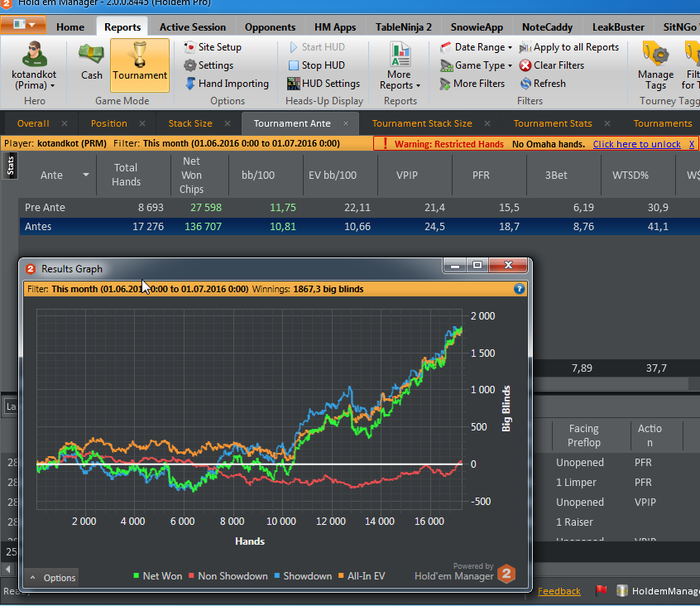Sort by the Facing Preflop column
This screenshot has height=606, width=700.
coord(583,435)
